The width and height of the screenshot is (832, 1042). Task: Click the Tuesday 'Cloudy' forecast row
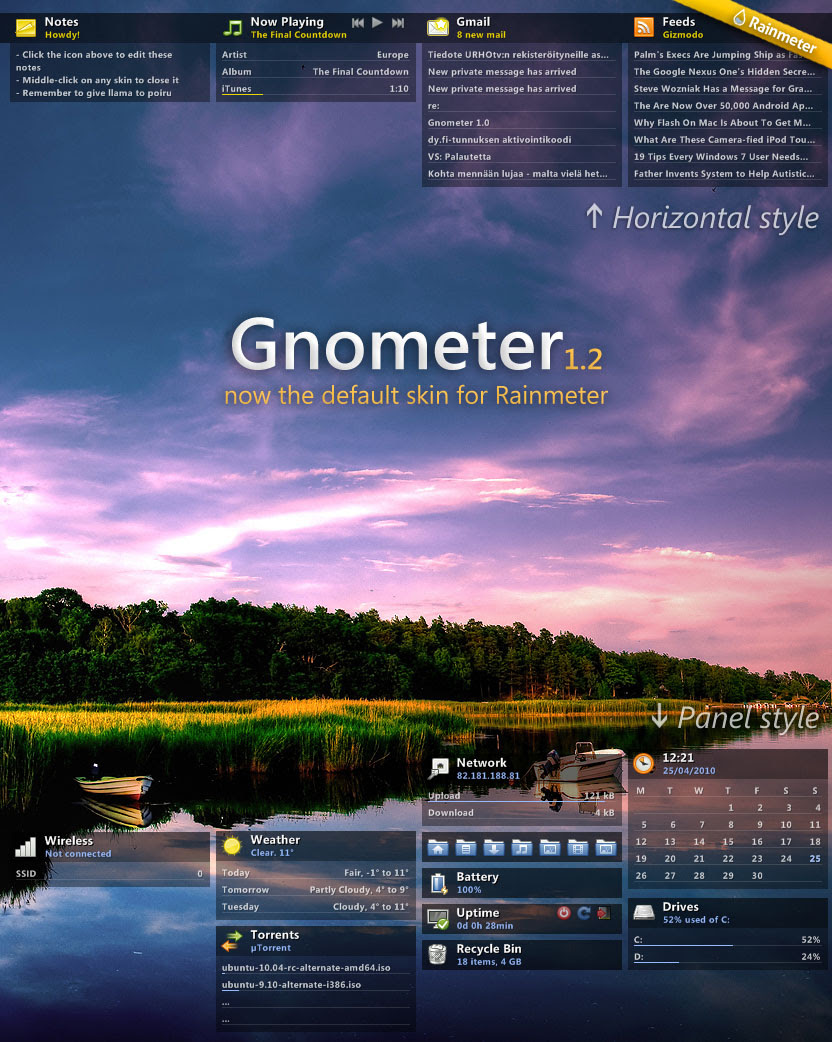315,906
